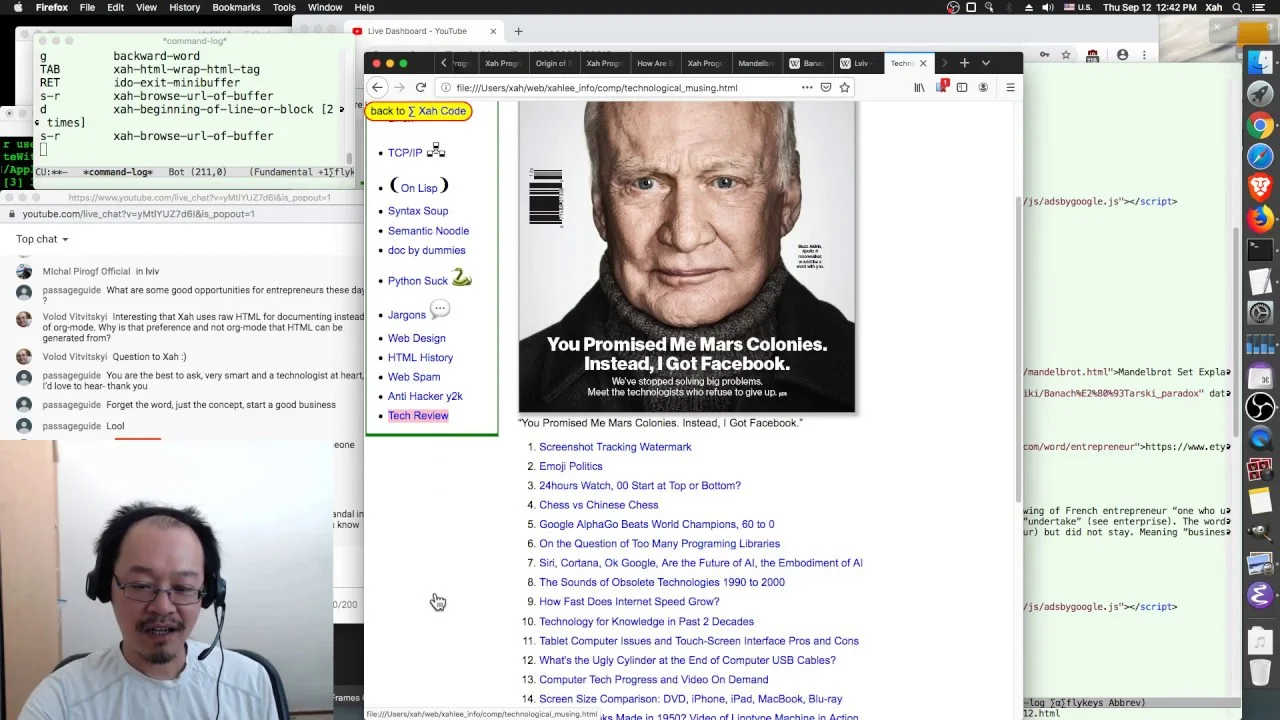1280x720 pixels.
Task: Open page actions ellipsis menu
Action: 806,88
